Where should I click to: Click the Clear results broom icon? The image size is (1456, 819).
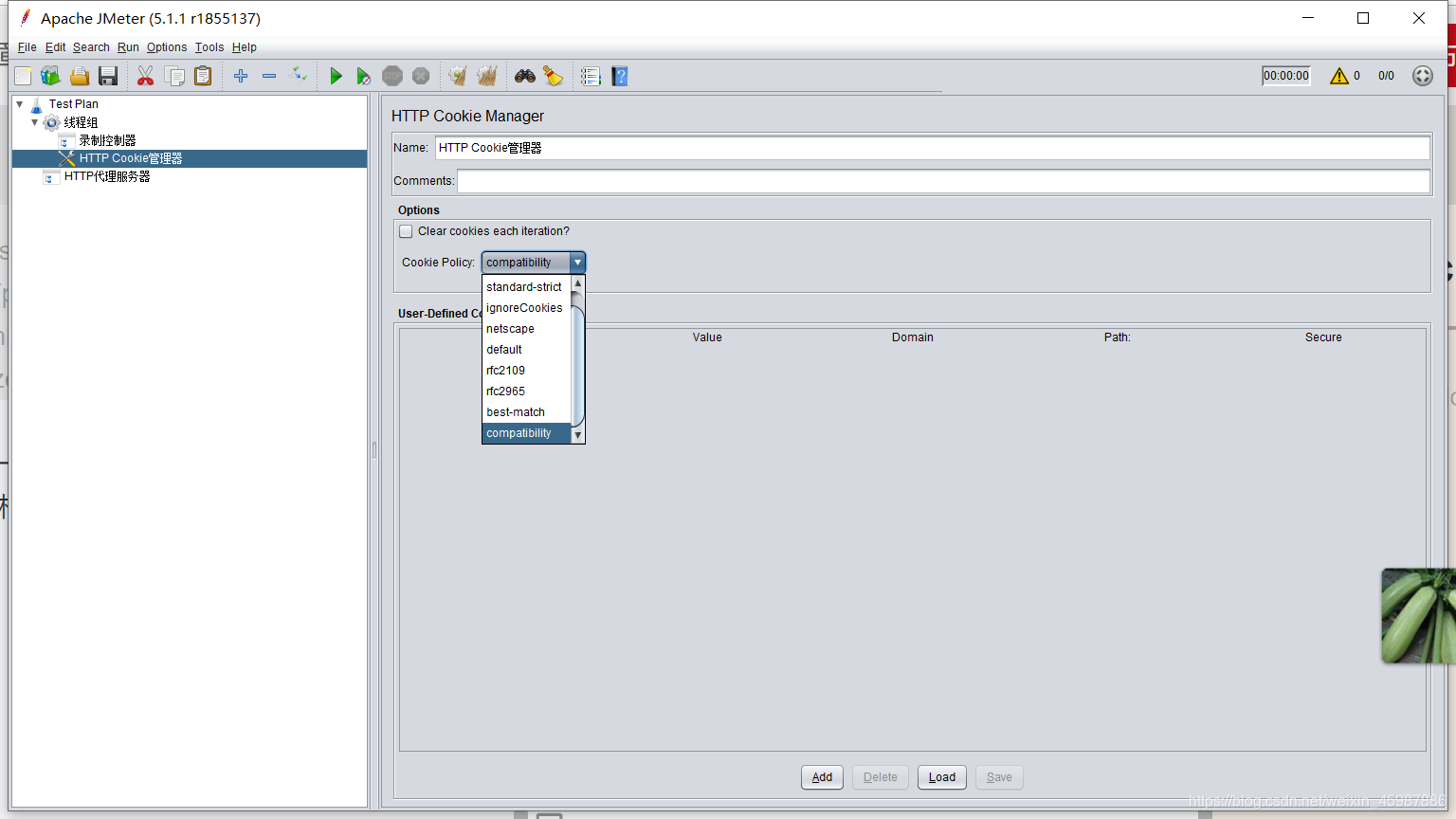458,76
